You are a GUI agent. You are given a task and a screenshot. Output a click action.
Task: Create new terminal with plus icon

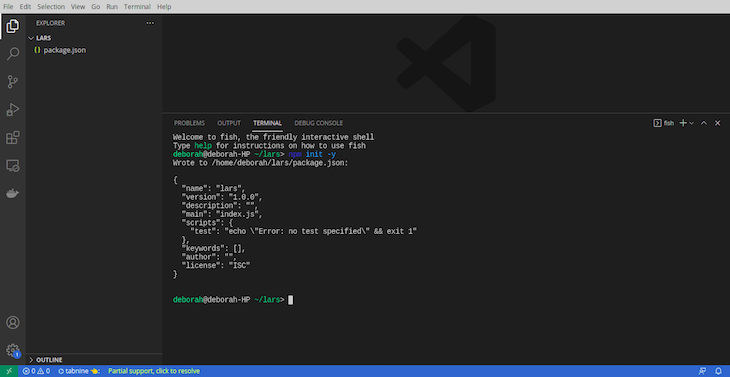click(683, 123)
